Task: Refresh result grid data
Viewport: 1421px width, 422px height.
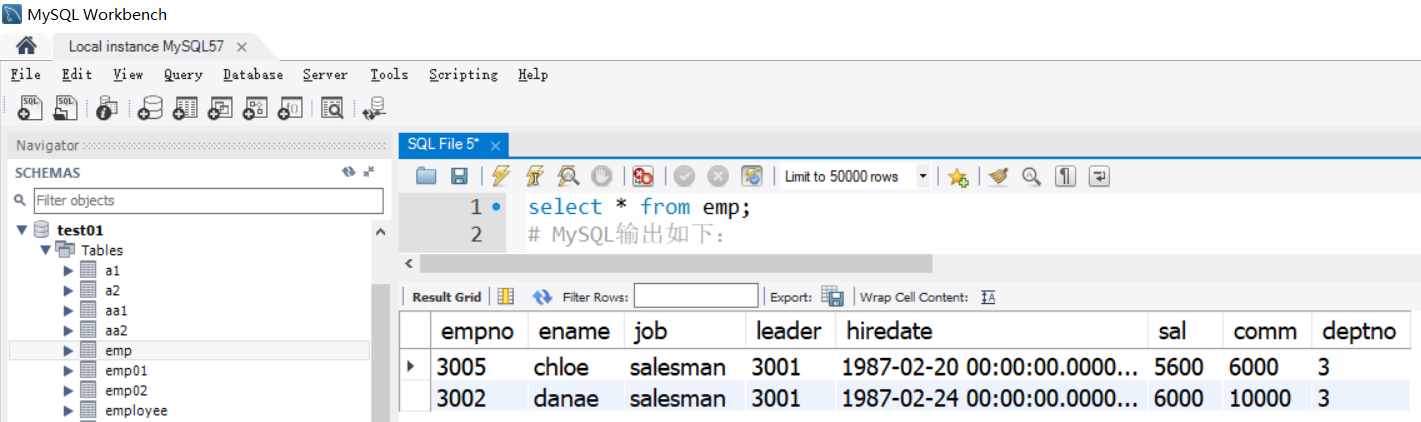Action: pos(542,297)
